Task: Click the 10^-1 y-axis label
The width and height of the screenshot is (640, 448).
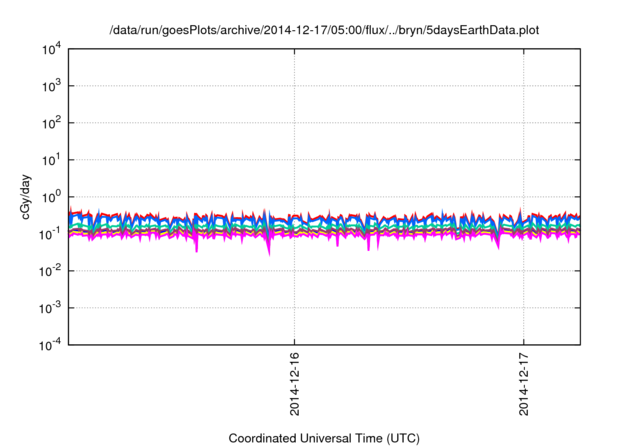Action: click(50, 234)
